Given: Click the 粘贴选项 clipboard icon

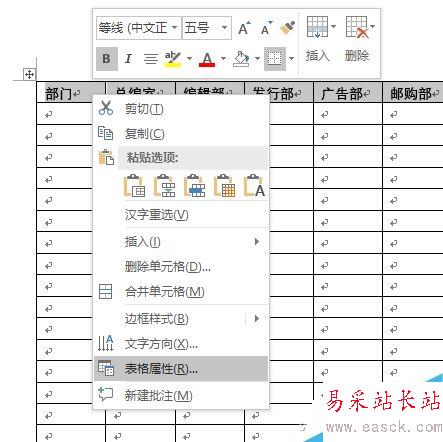Looking at the screenshot, I should 106,157.
